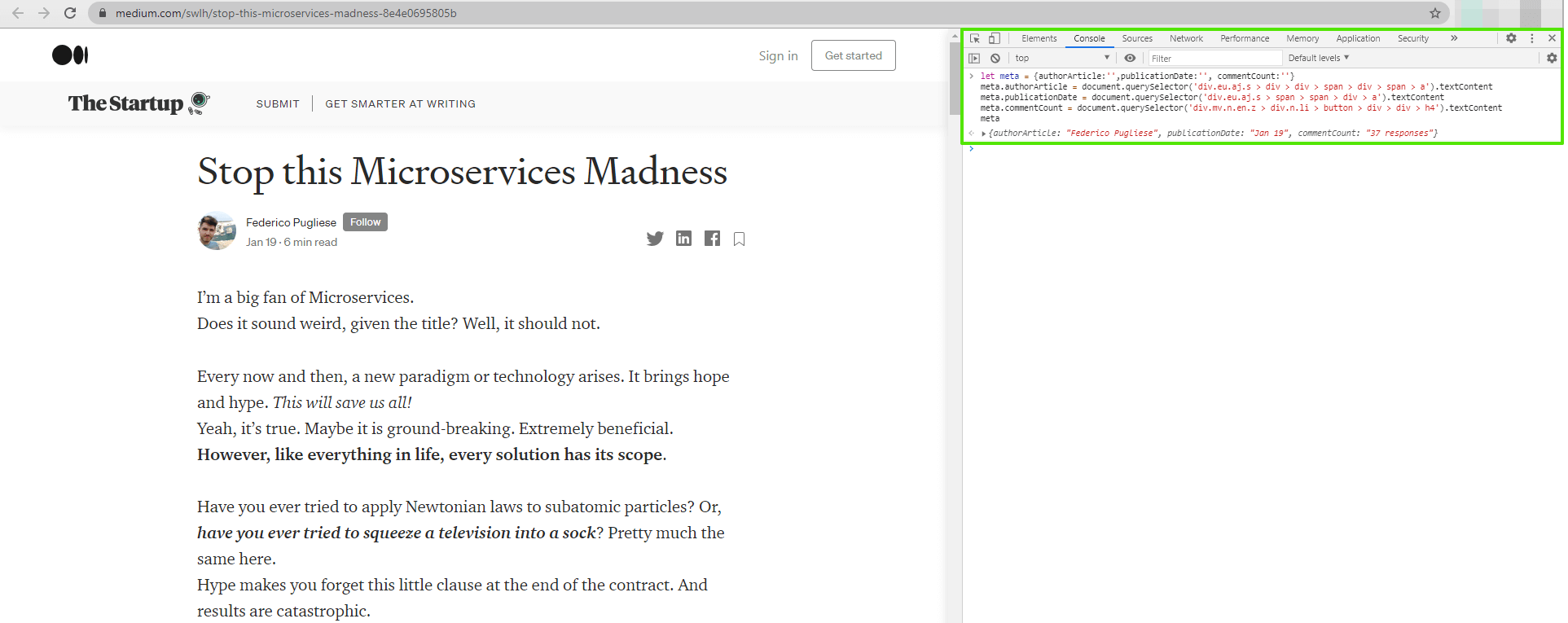Screen dimensions: 1568x623
Task: Open DevTools settings gear in the top bar
Action: tap(1511, 38)
